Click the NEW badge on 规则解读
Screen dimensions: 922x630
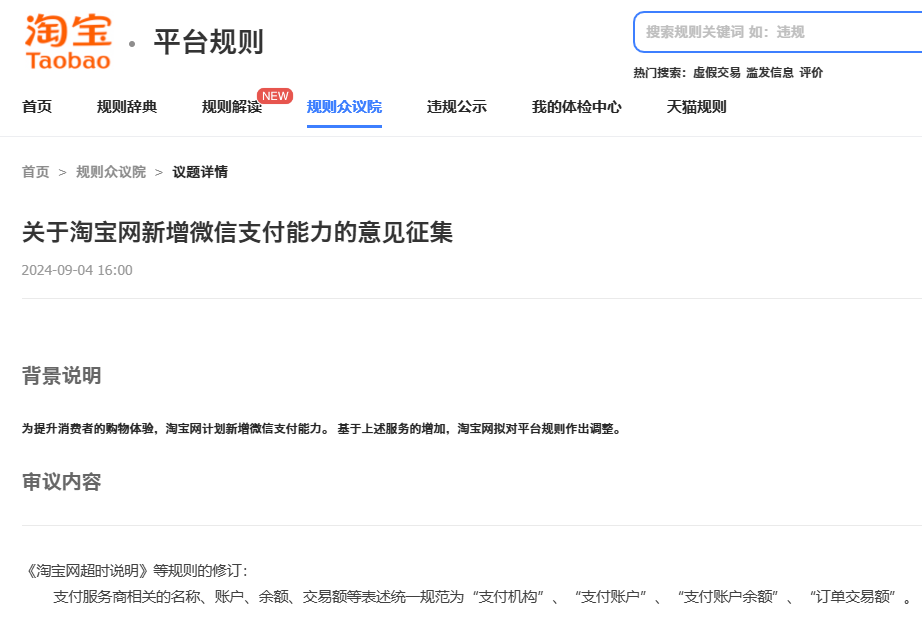(275, 96)
